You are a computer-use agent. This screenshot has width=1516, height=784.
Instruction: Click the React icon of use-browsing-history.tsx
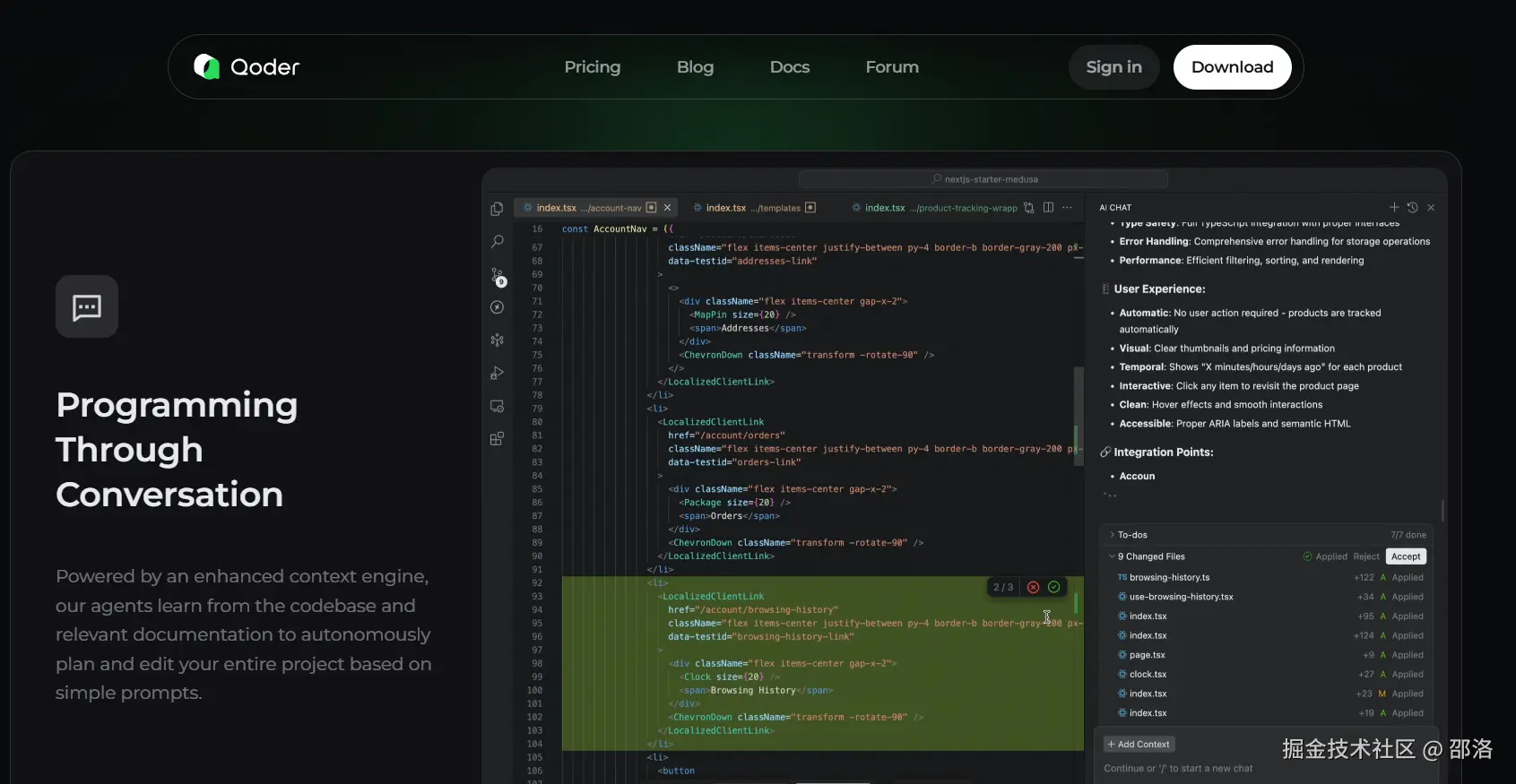click(x=1122, y=597)
